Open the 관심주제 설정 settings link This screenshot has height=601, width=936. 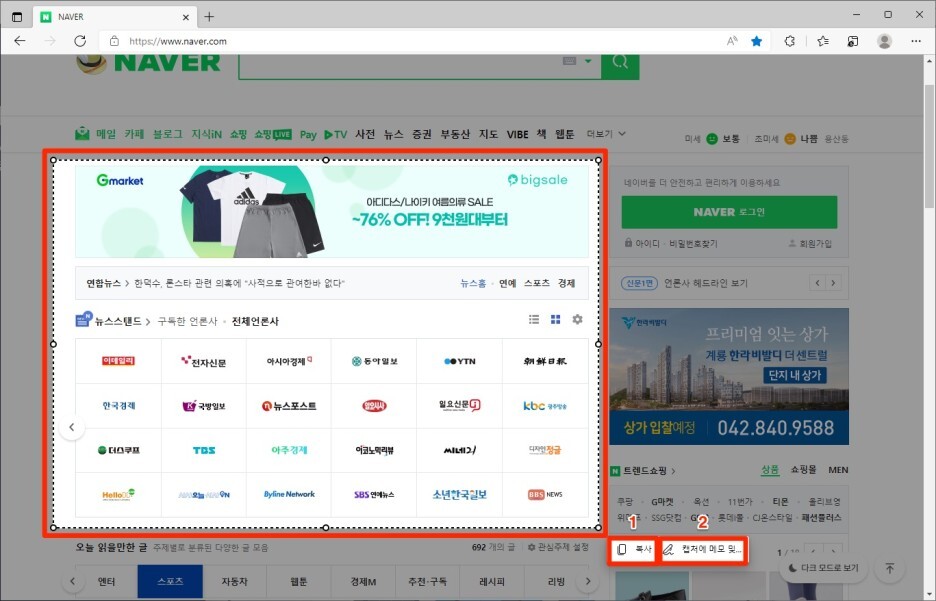[558, 547]
